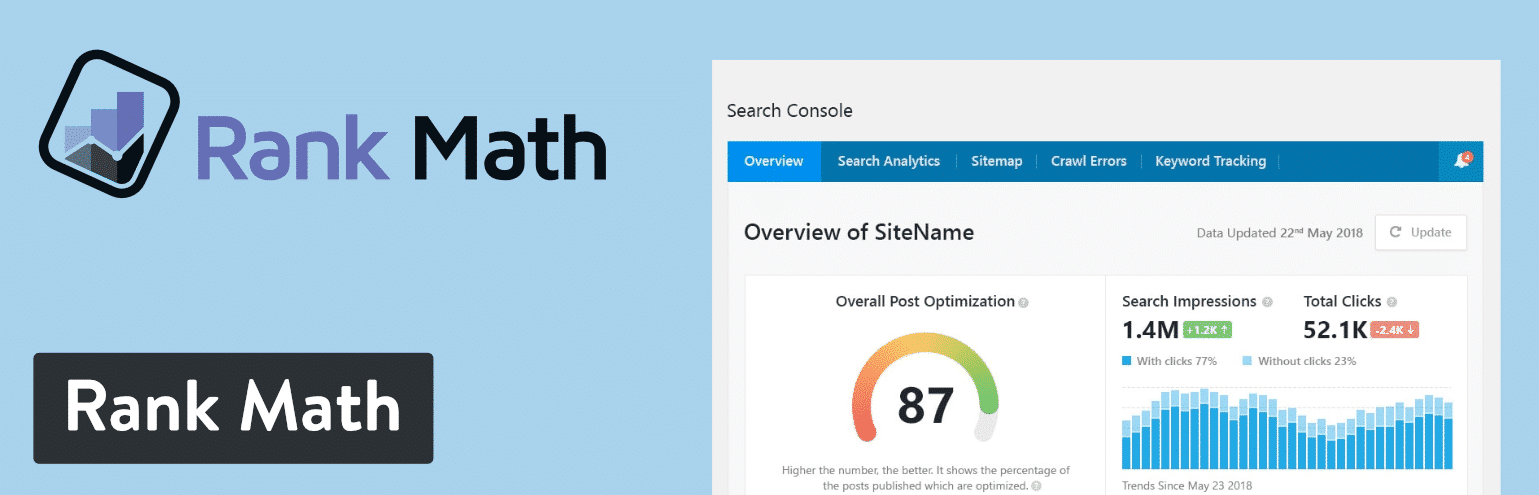The image size is (1539, 495).
Task: Click help icon next to Search Impressions
Action: tap(1267, 302)
